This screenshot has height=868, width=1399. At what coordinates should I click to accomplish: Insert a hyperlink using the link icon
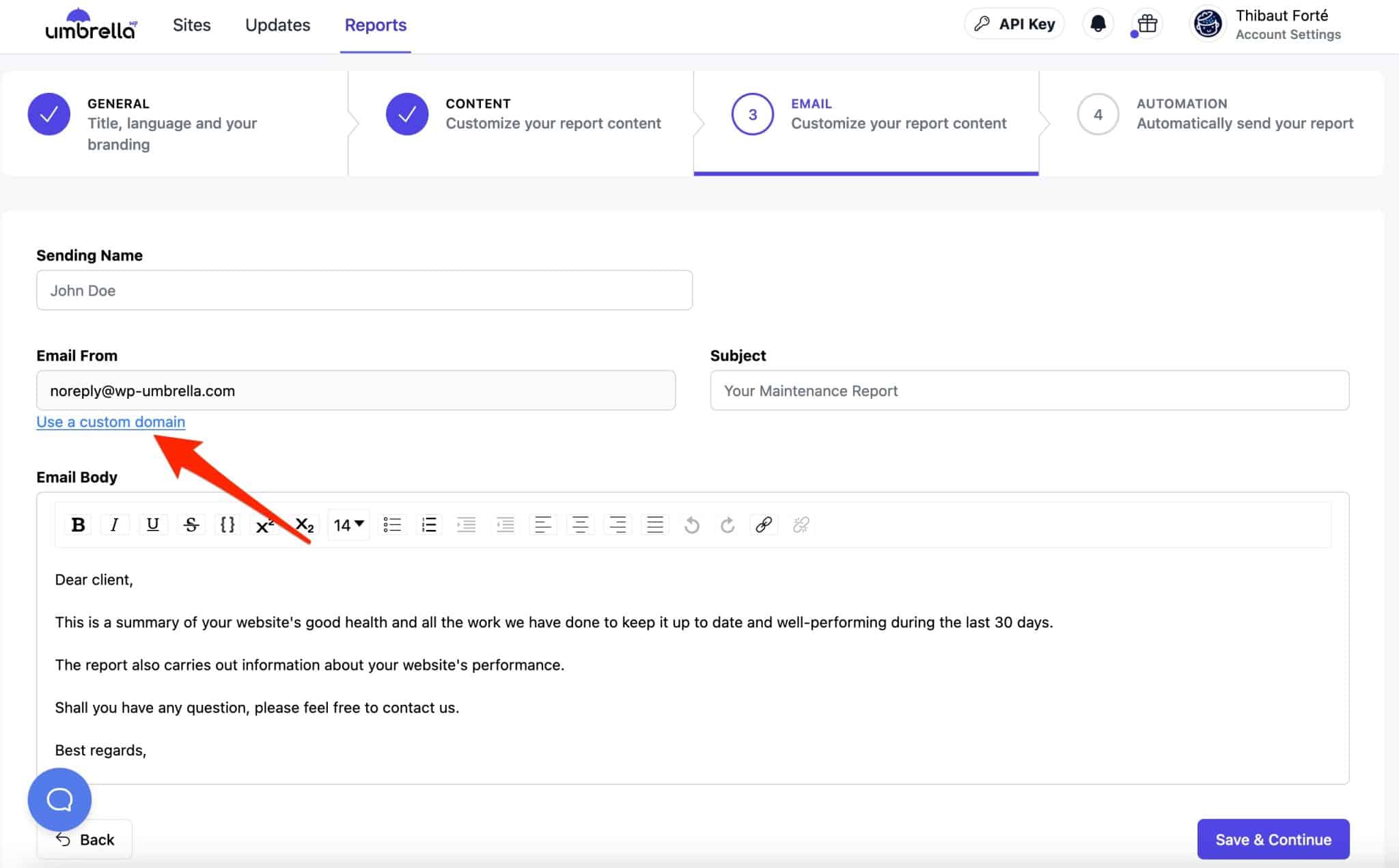[x=763, y=524]
